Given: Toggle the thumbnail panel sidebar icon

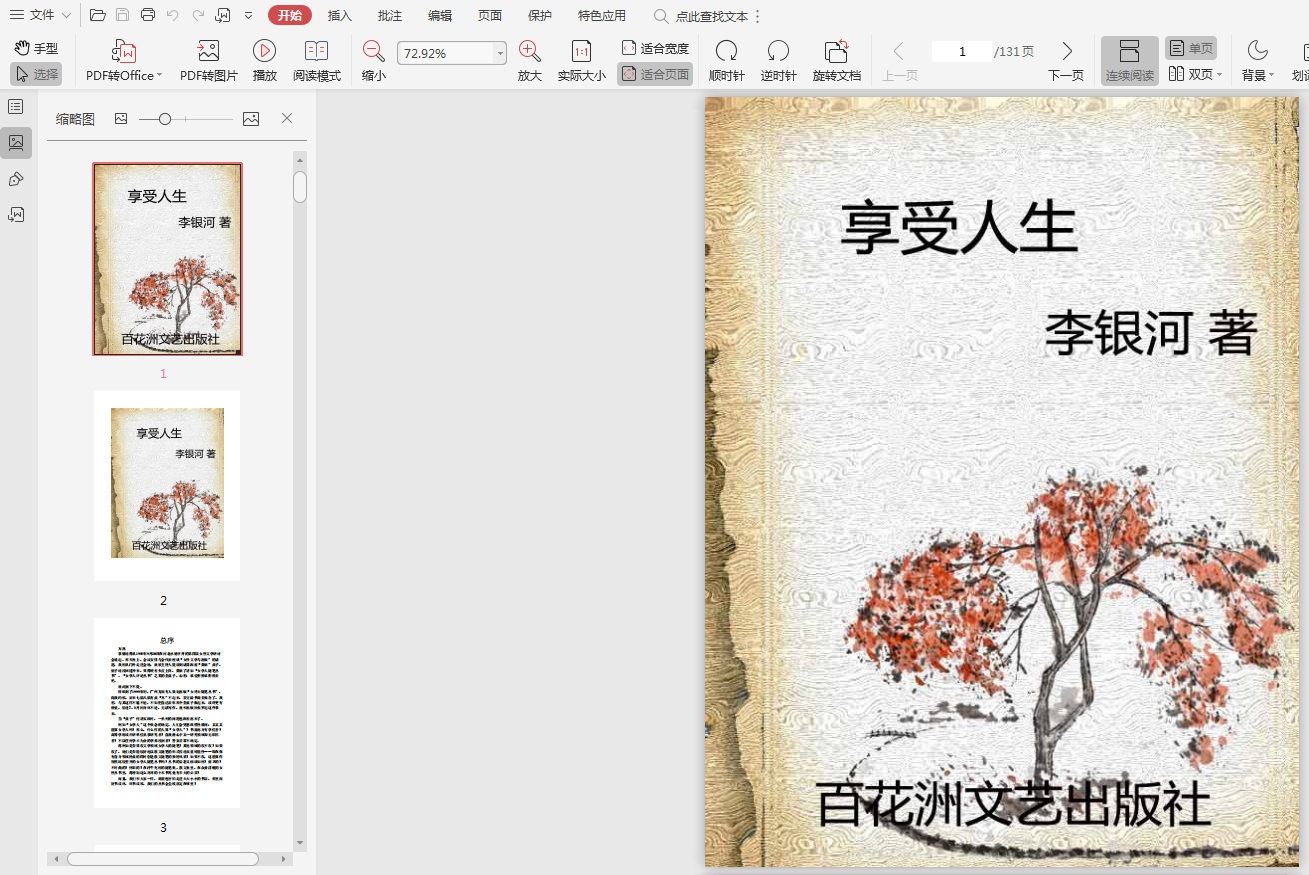Looking at the screenshot, I should tap(16, 143).
